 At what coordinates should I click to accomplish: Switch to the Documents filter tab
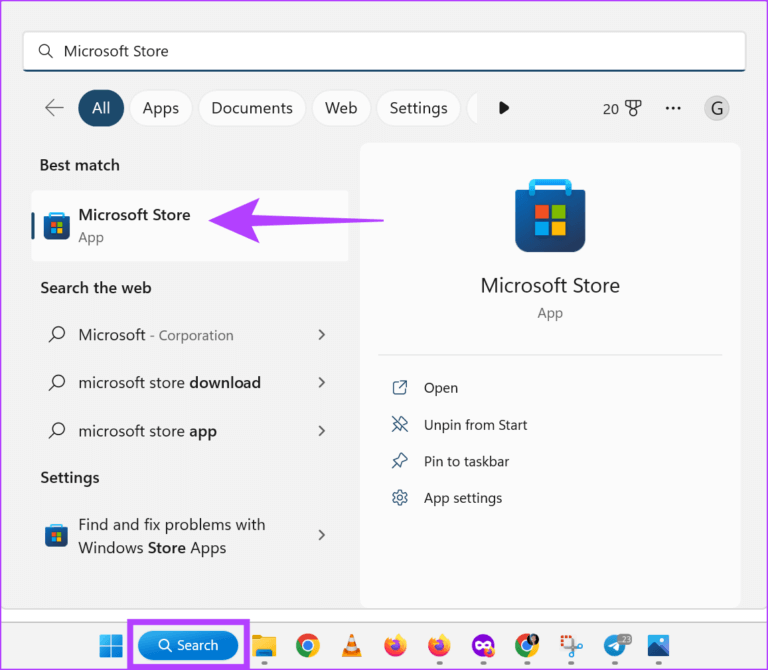point(252,108)
